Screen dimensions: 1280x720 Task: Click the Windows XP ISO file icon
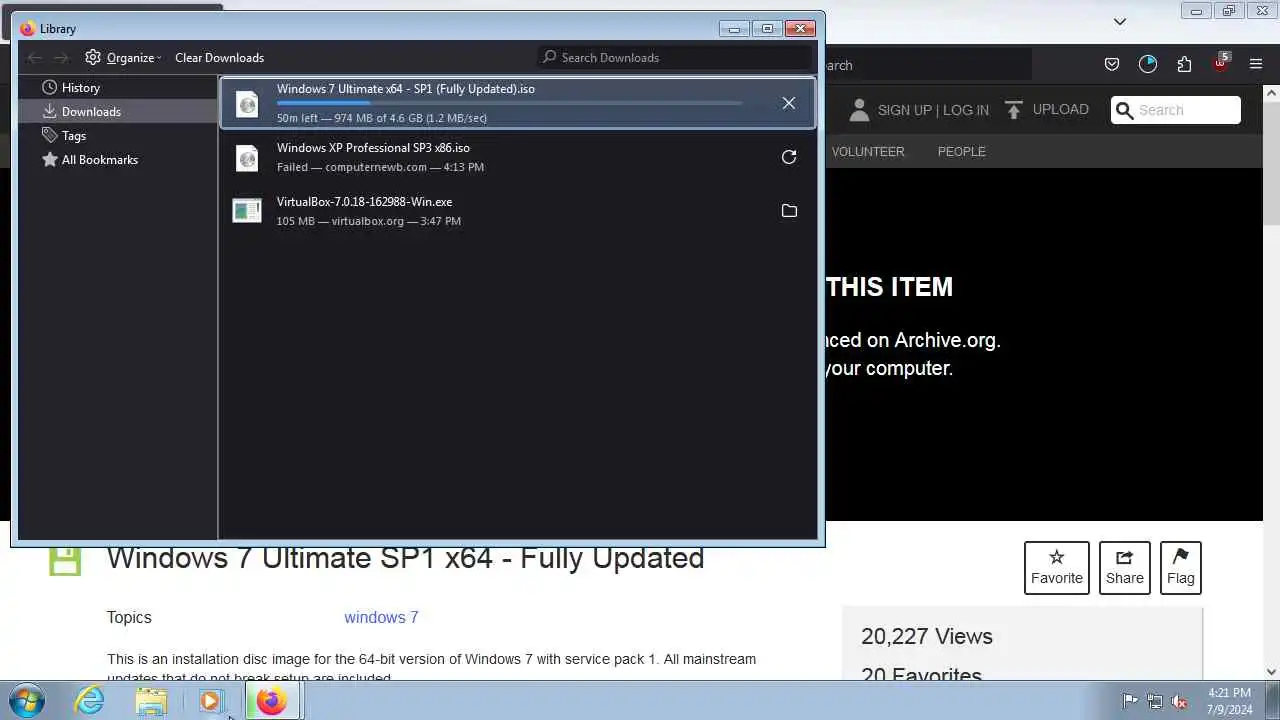click(x=247, y=158)
